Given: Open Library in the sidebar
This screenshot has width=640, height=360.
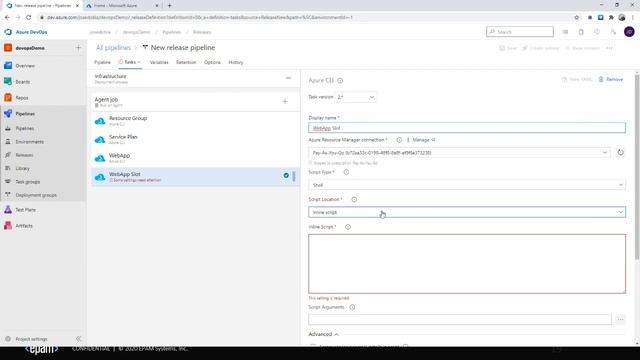Looking at the screenshot, I should 22,168.
